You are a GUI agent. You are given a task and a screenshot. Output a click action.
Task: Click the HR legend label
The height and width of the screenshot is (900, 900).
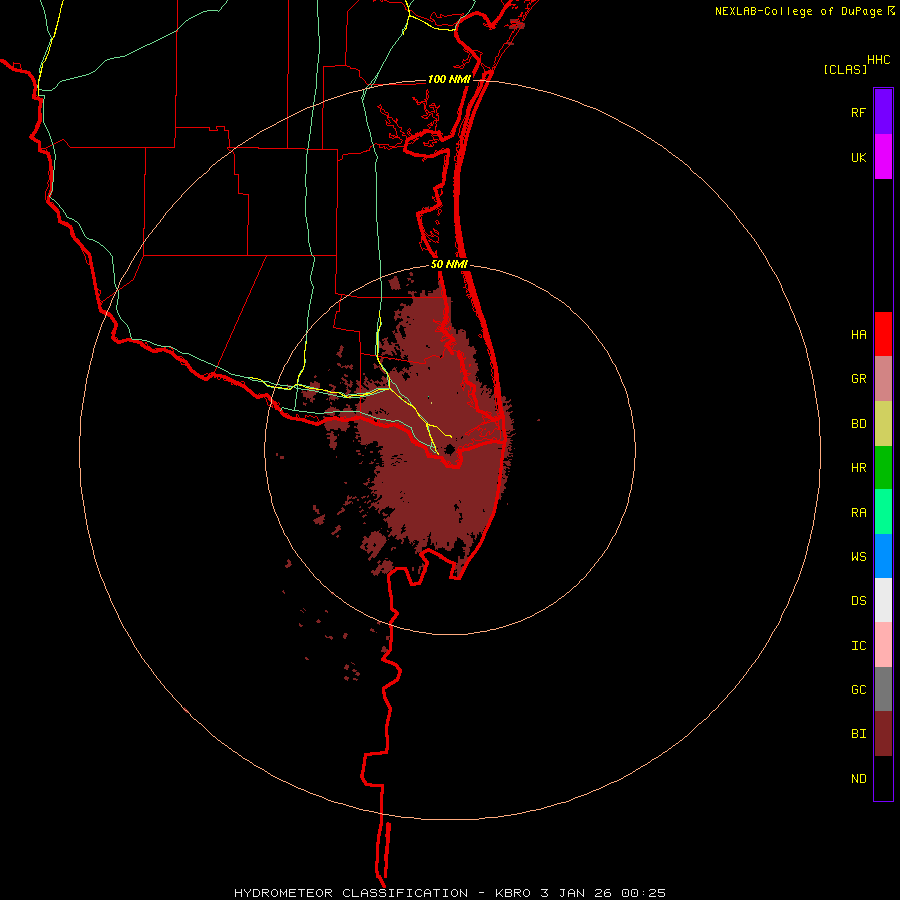coord(858,468)
